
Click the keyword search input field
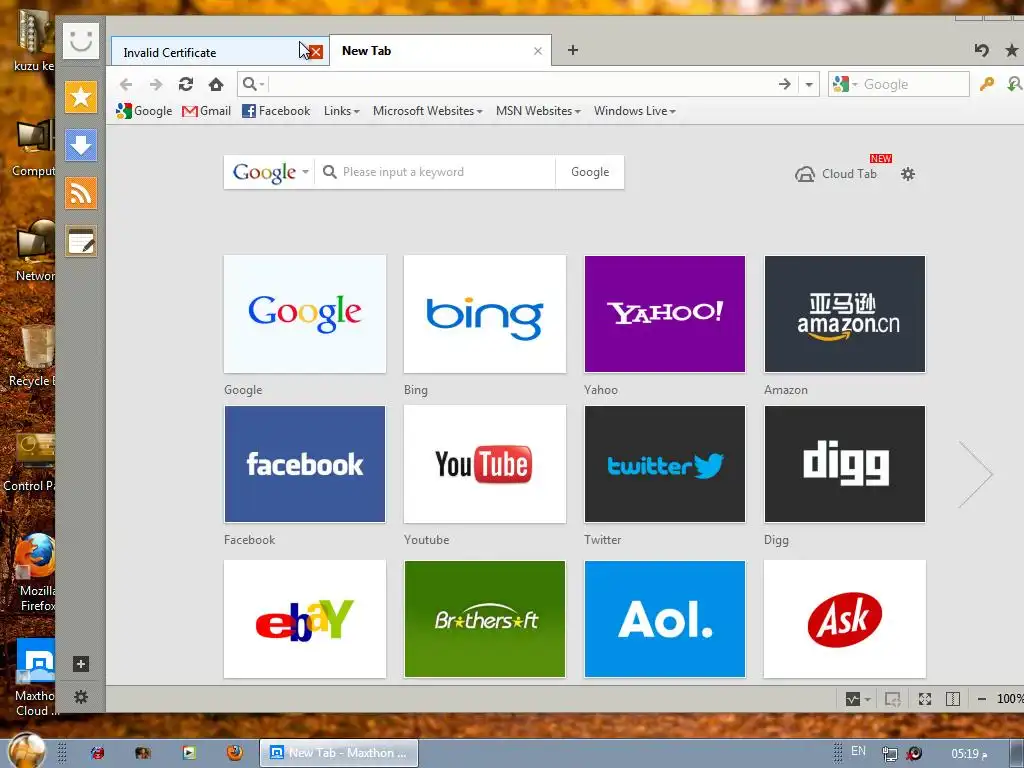coord(435,172)
